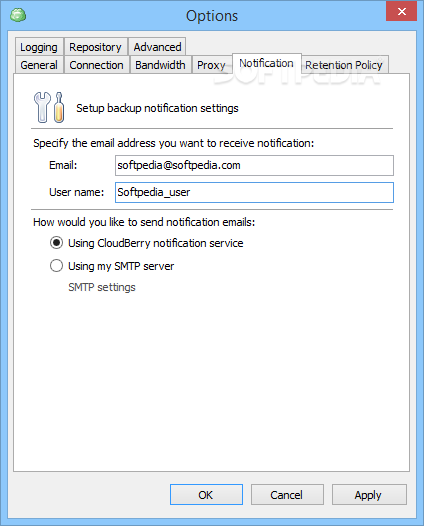Viewport: 424px width, 526px height.
Task: Select the Notification tab
Action: click(x=266, y=63)
